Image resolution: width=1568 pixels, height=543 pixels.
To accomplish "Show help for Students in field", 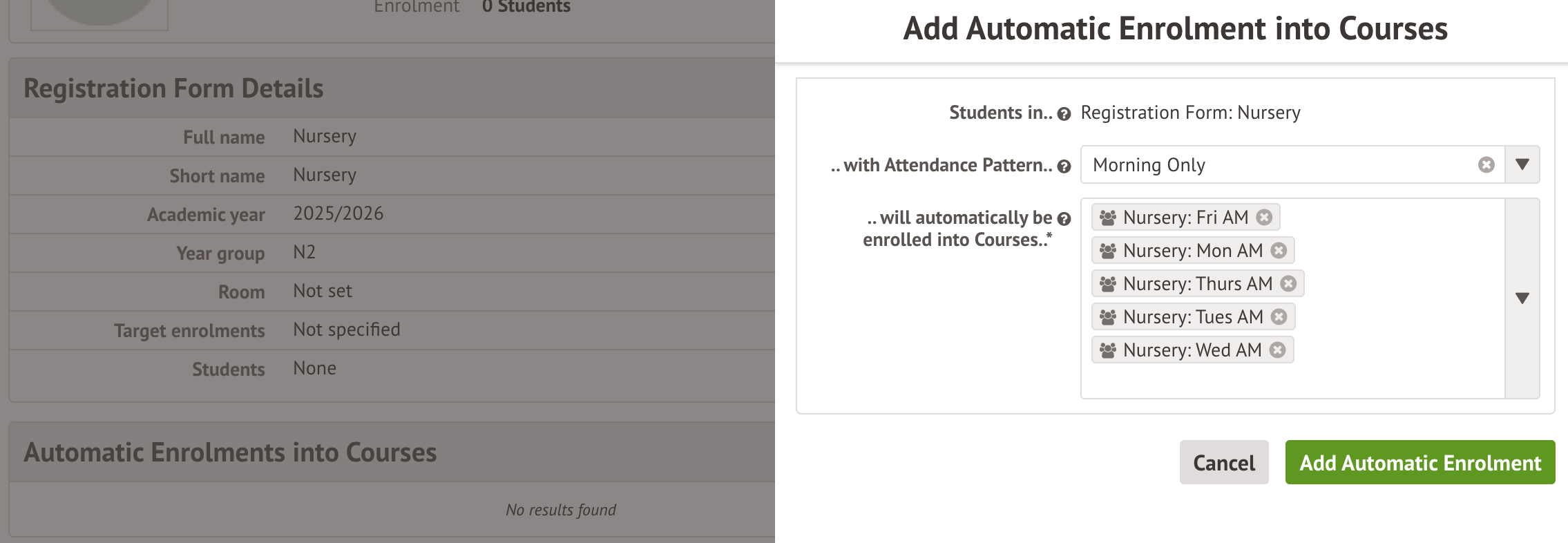I will (1064, 114).
